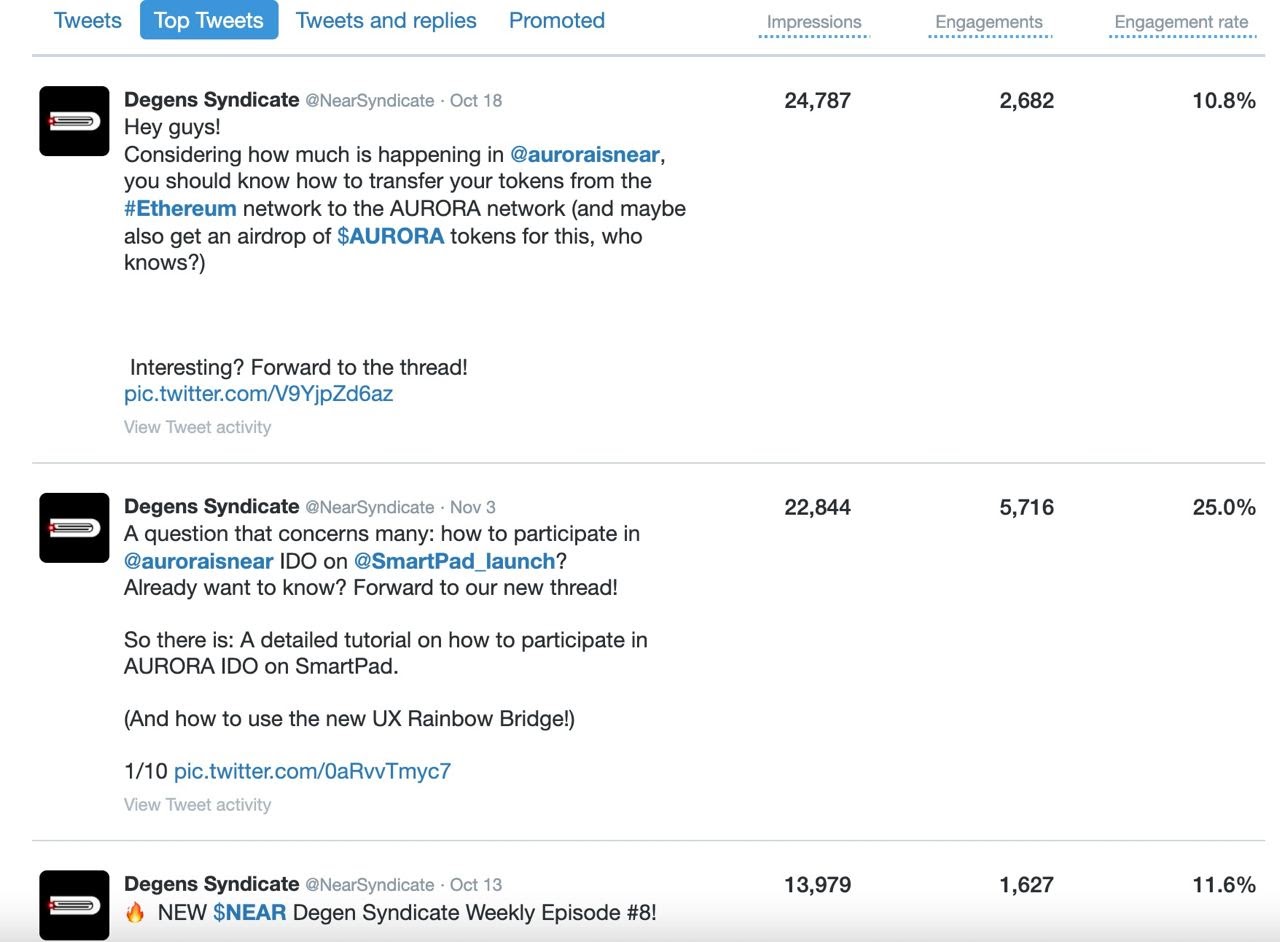Open the Promoted tab
Screen dimensions: 1280x942
(557, 20)
